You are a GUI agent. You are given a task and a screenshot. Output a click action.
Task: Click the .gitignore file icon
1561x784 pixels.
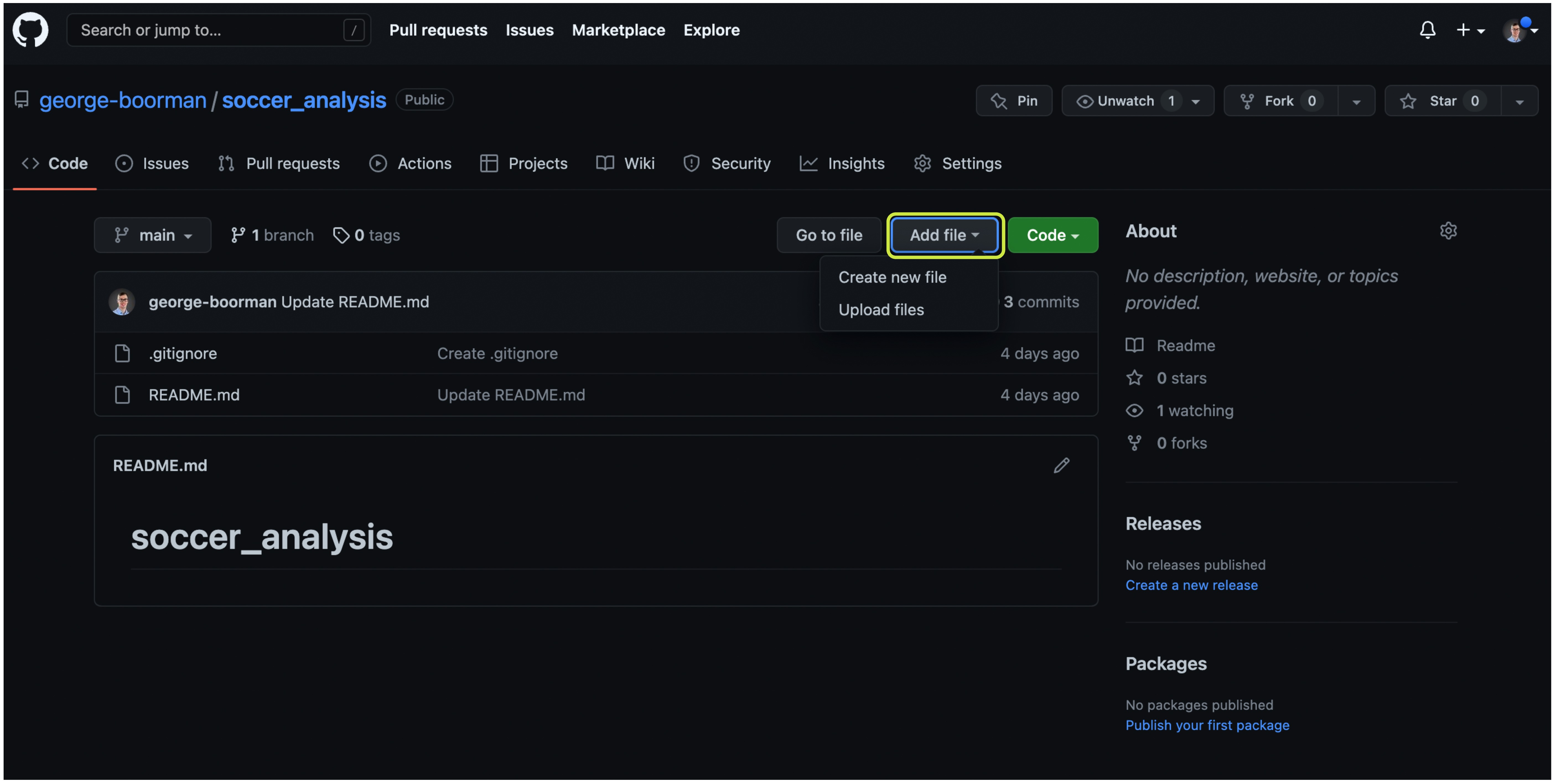122,353
